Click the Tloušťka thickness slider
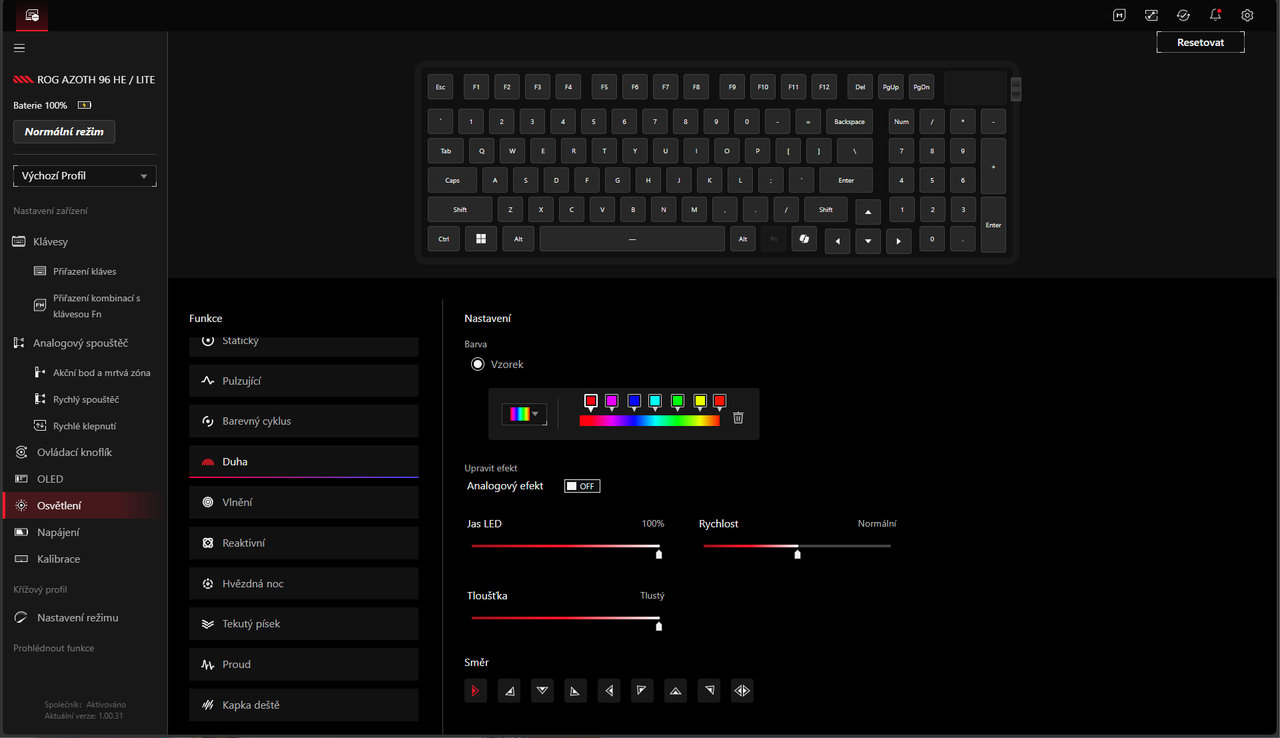 click(565, 619)
